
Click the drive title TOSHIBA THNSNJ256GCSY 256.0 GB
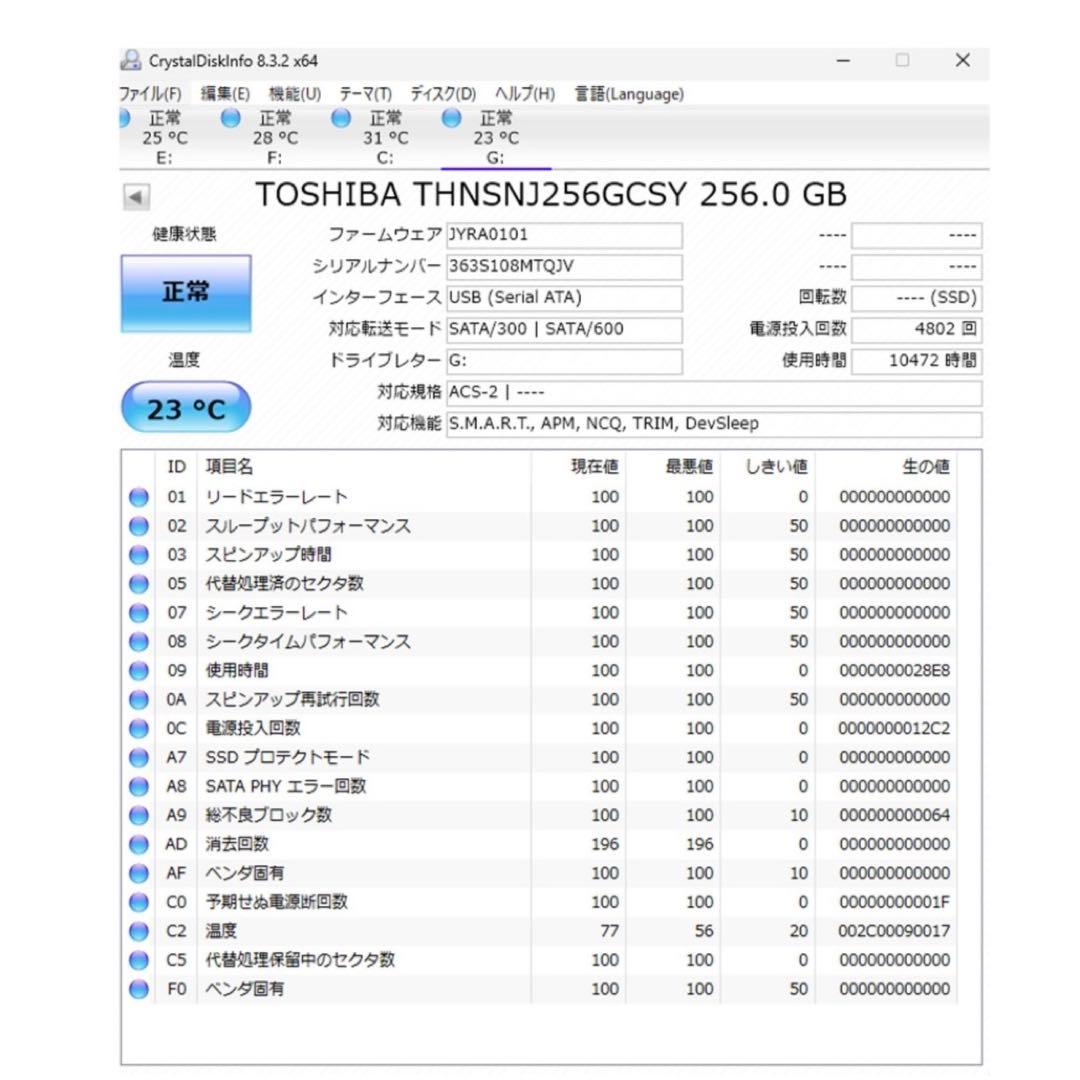point(551,195)
